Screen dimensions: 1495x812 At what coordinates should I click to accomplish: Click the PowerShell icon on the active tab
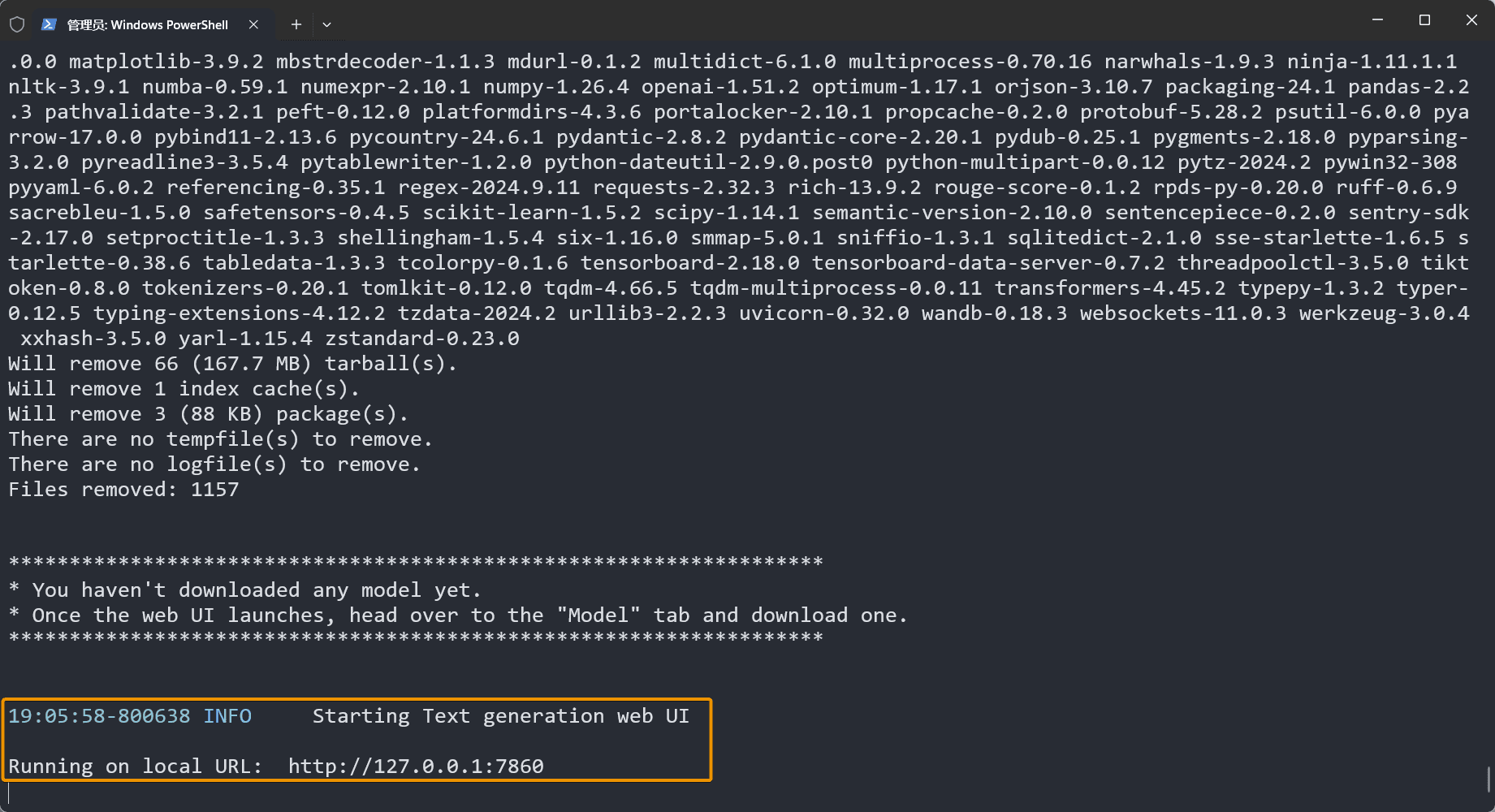[50, 24]
